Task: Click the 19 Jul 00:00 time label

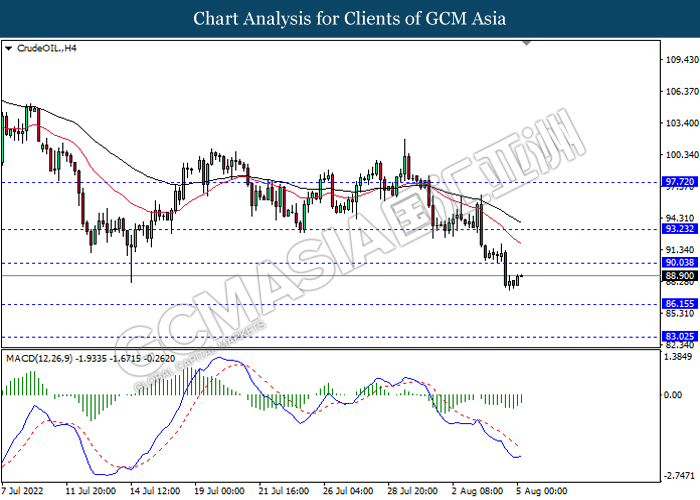Action: [x=219, y=491]
